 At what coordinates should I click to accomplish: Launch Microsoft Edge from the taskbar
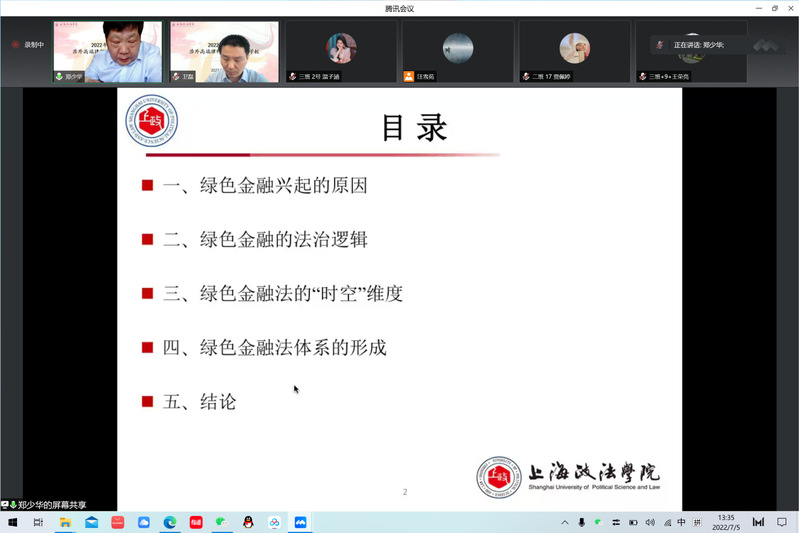click(170, 522)
